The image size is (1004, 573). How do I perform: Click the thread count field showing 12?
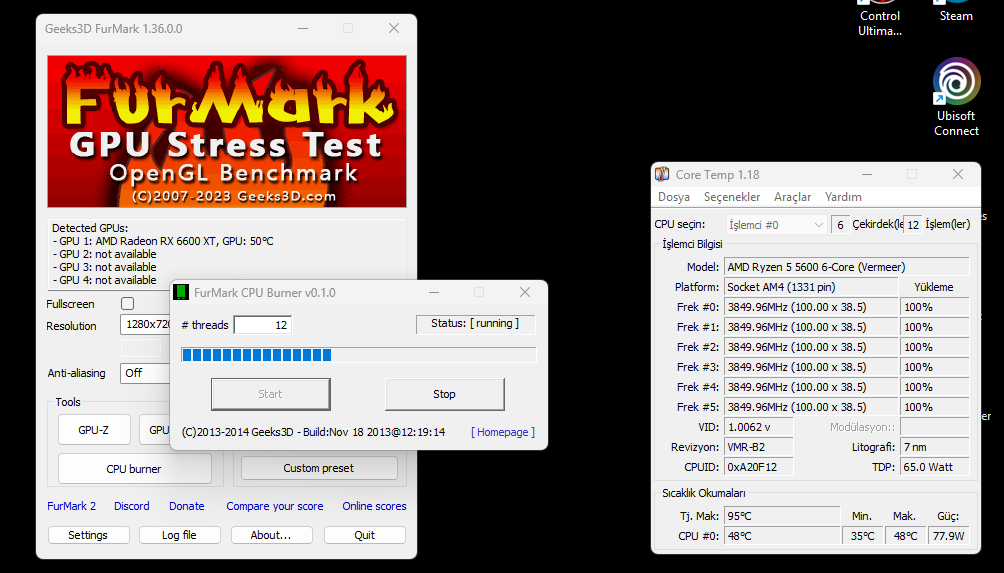(913, 225)
